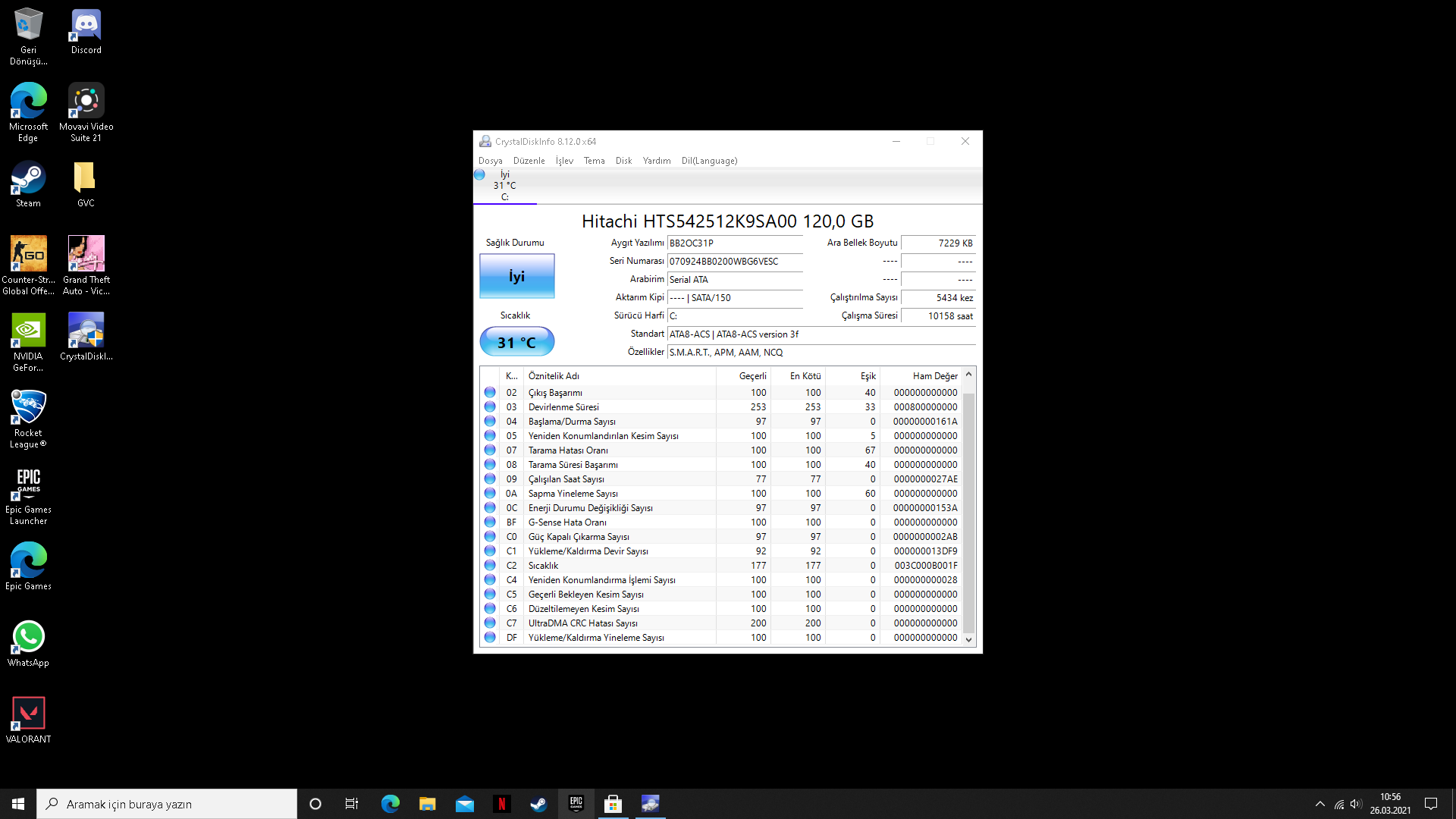The height and width of the screenshot is (819, 1456).
Task: Click the status circle next to Çıkış Başarımı
Action: click(x=490, y=392)
